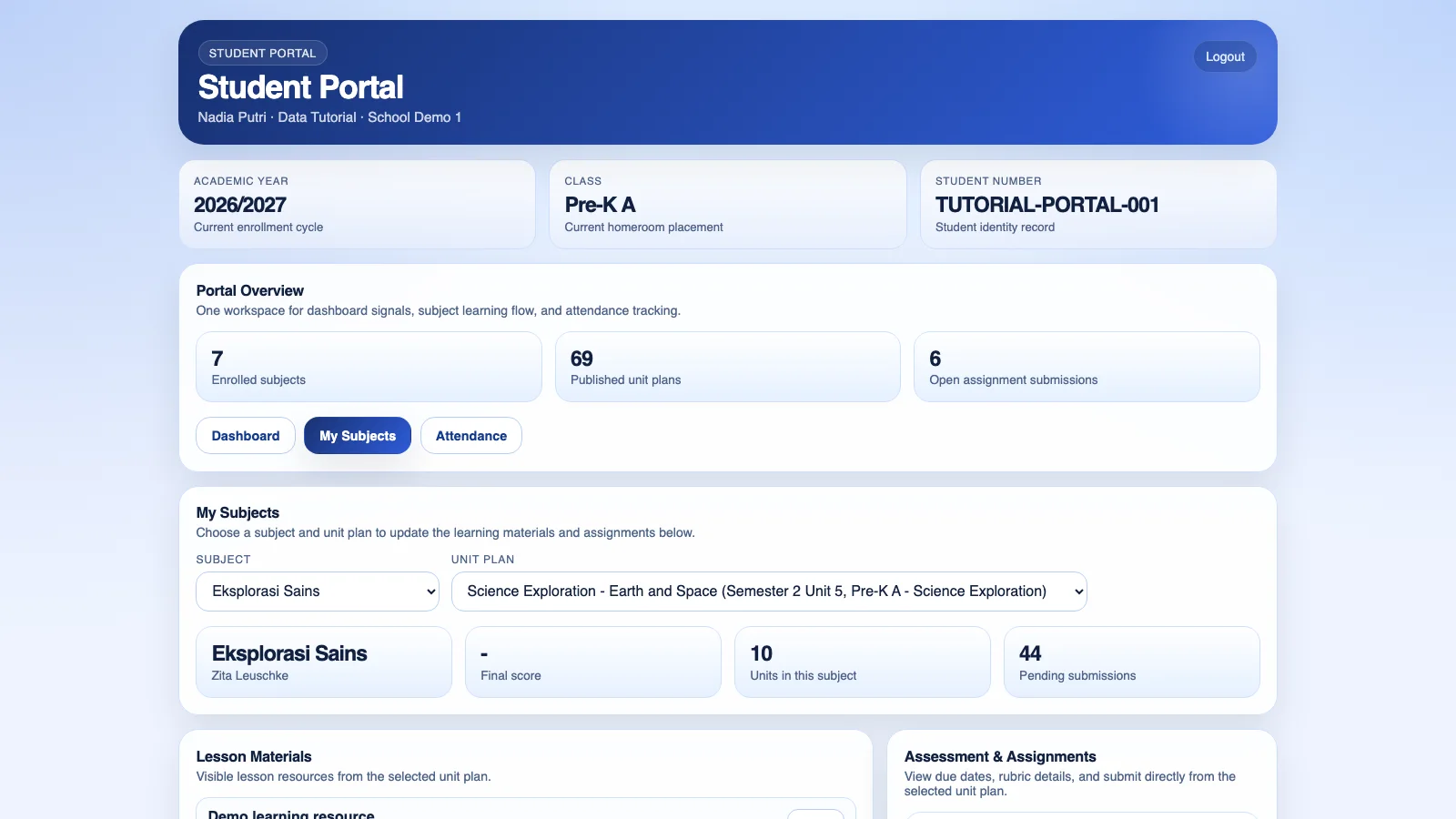Click the teacher name Zita Leuschke
1456x819 pixels.
pyautogui.click(x=250, y=675)
